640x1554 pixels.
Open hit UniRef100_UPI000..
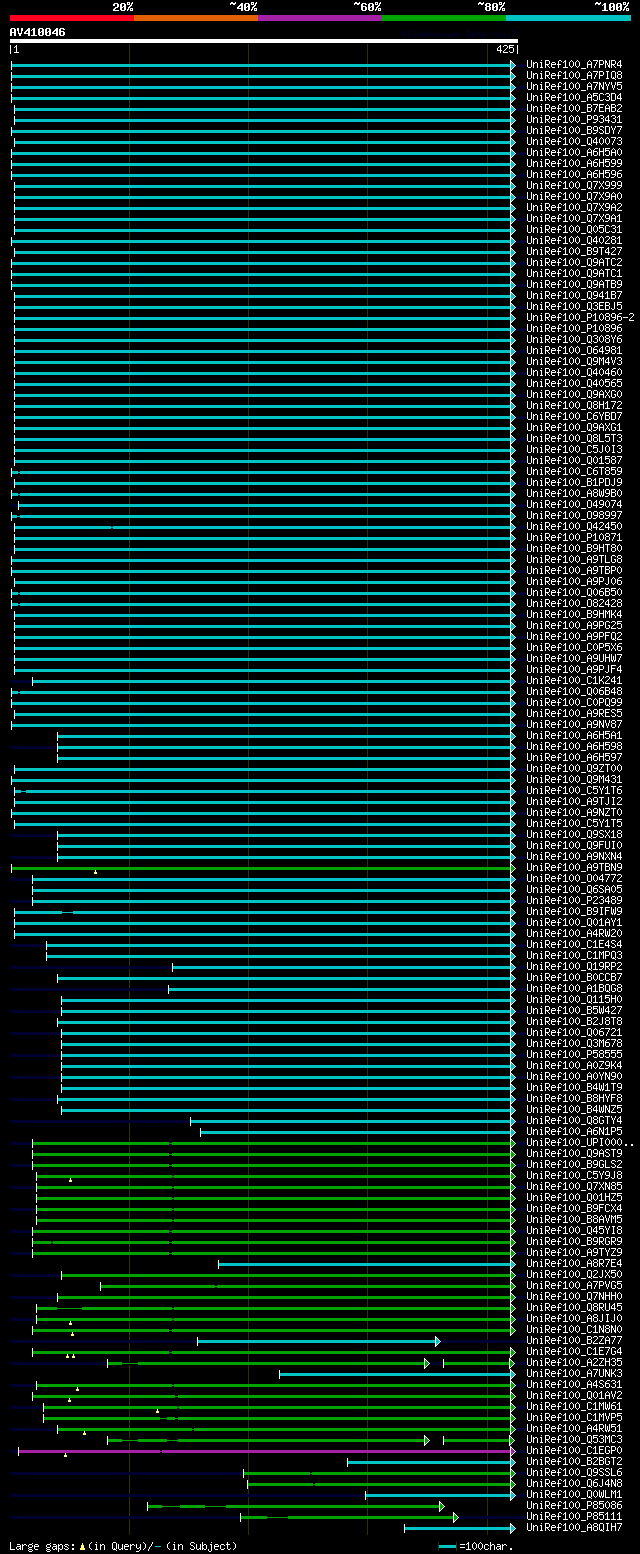point(580,1143)
